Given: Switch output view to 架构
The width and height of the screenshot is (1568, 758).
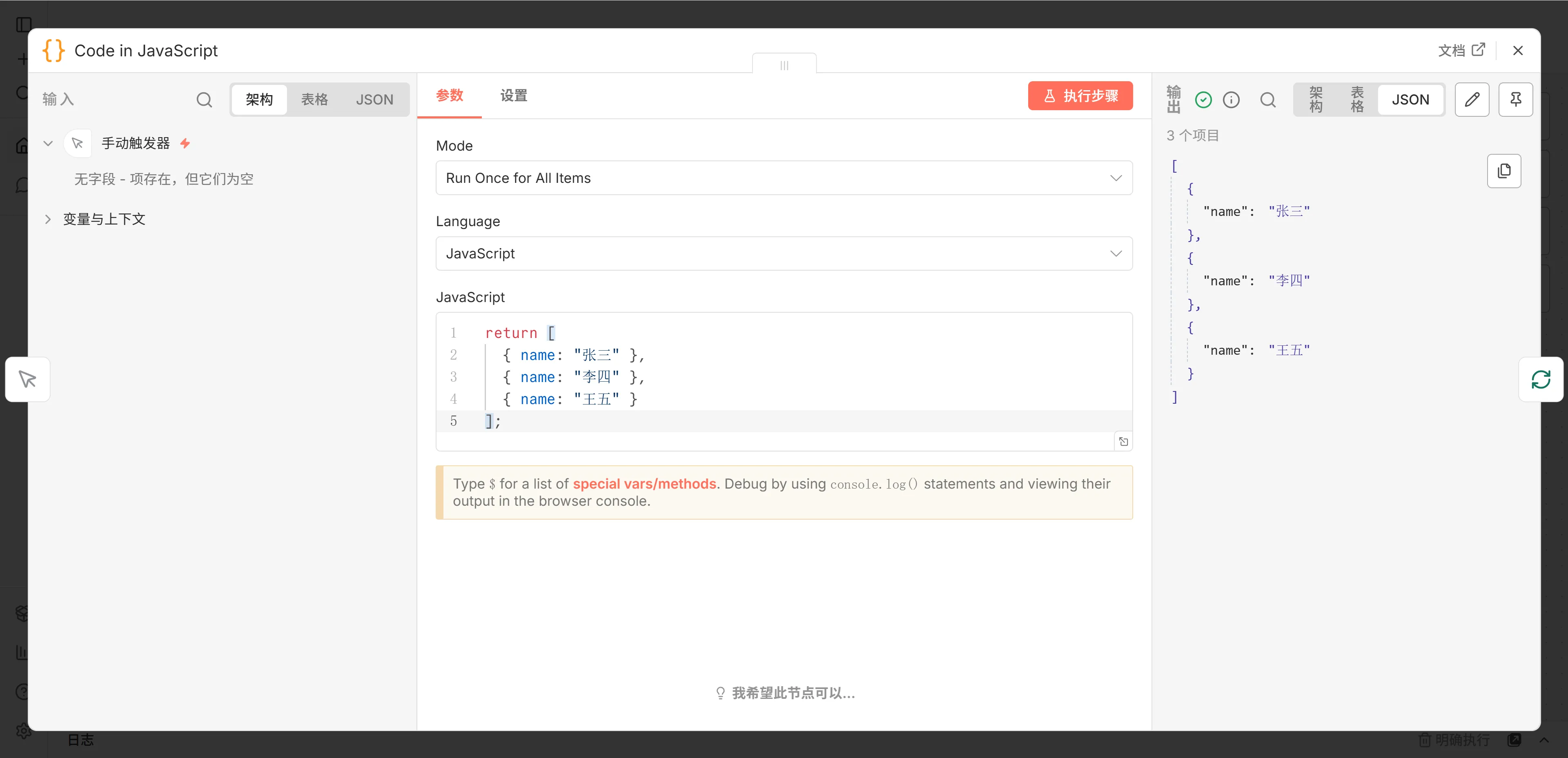Looking at the screenshot, I should (1315, 100).
